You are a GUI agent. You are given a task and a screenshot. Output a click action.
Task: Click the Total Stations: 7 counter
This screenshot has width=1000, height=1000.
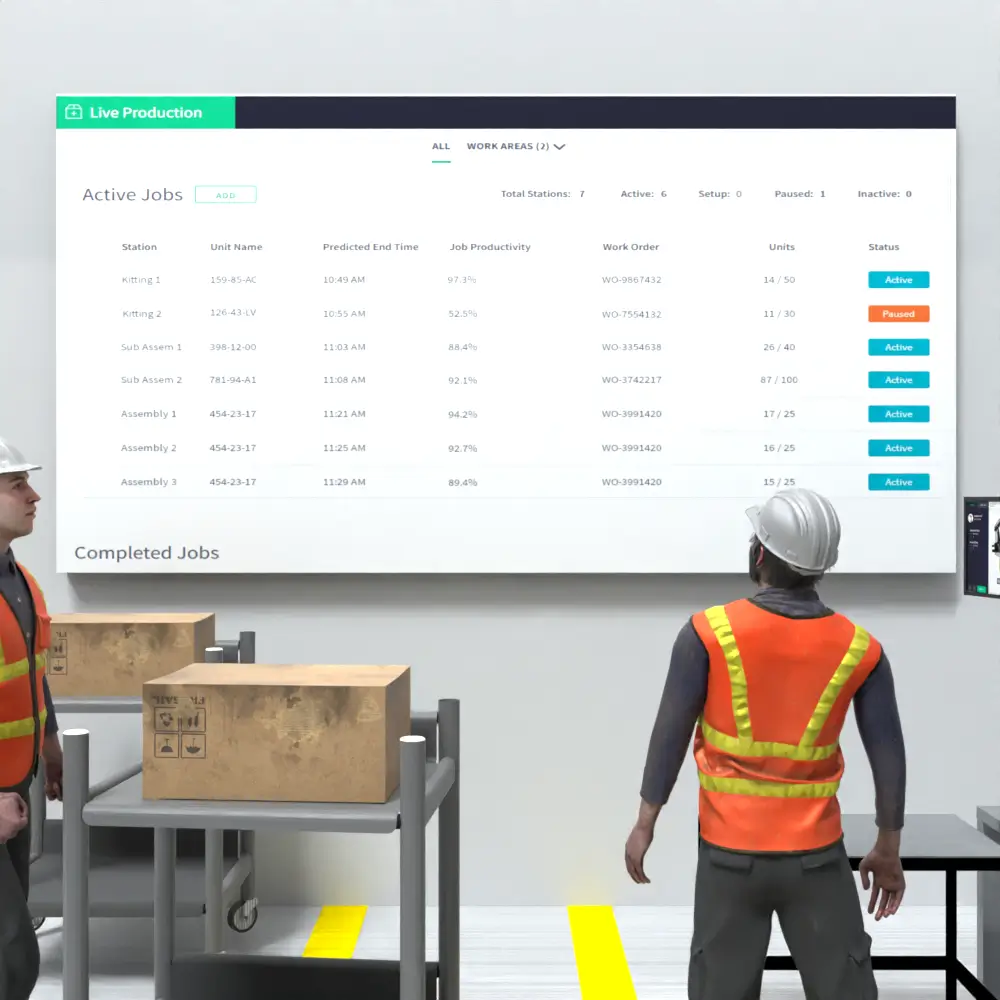click(x=542, y=193)
